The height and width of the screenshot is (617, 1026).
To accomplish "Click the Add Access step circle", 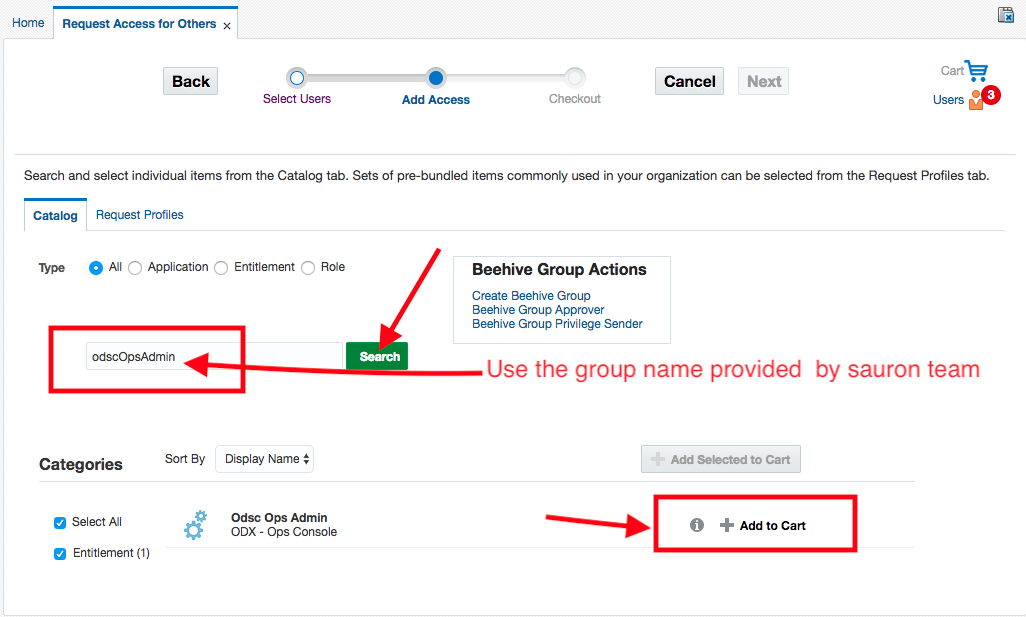I will click(x=435, y=78).
